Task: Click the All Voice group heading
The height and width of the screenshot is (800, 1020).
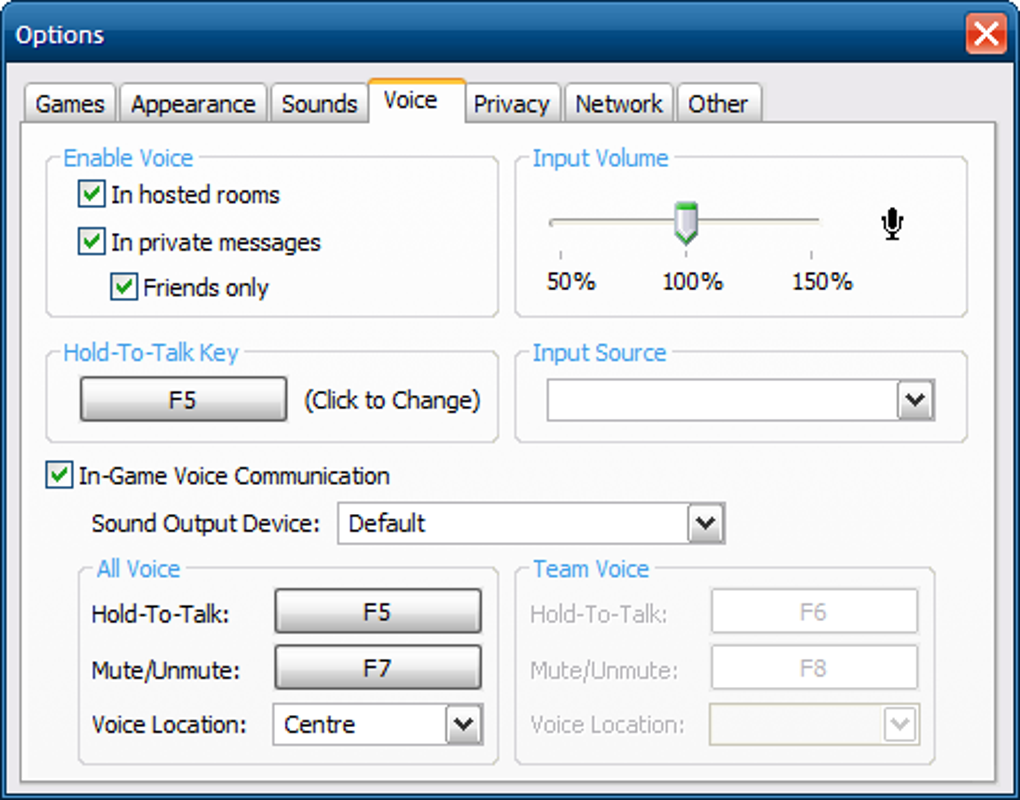Action: (139, 568)
